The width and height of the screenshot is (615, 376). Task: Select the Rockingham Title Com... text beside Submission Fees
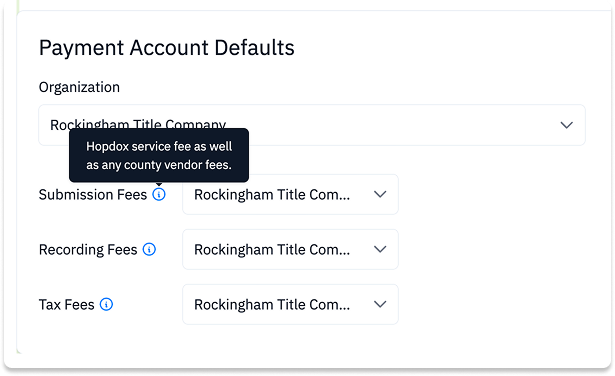272,195
